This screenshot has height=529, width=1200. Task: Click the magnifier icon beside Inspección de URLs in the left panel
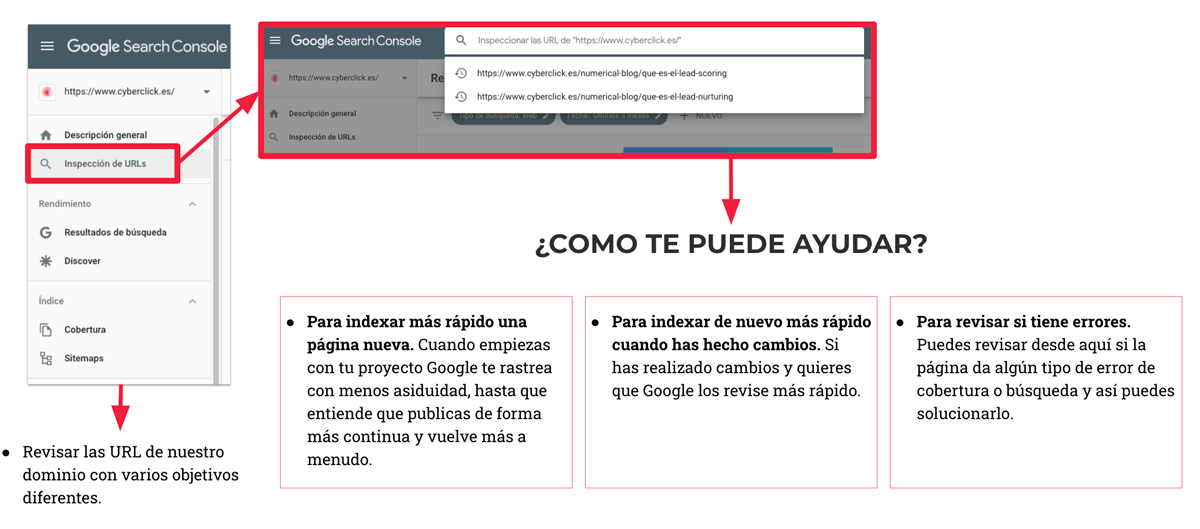(x=45, y=164)
